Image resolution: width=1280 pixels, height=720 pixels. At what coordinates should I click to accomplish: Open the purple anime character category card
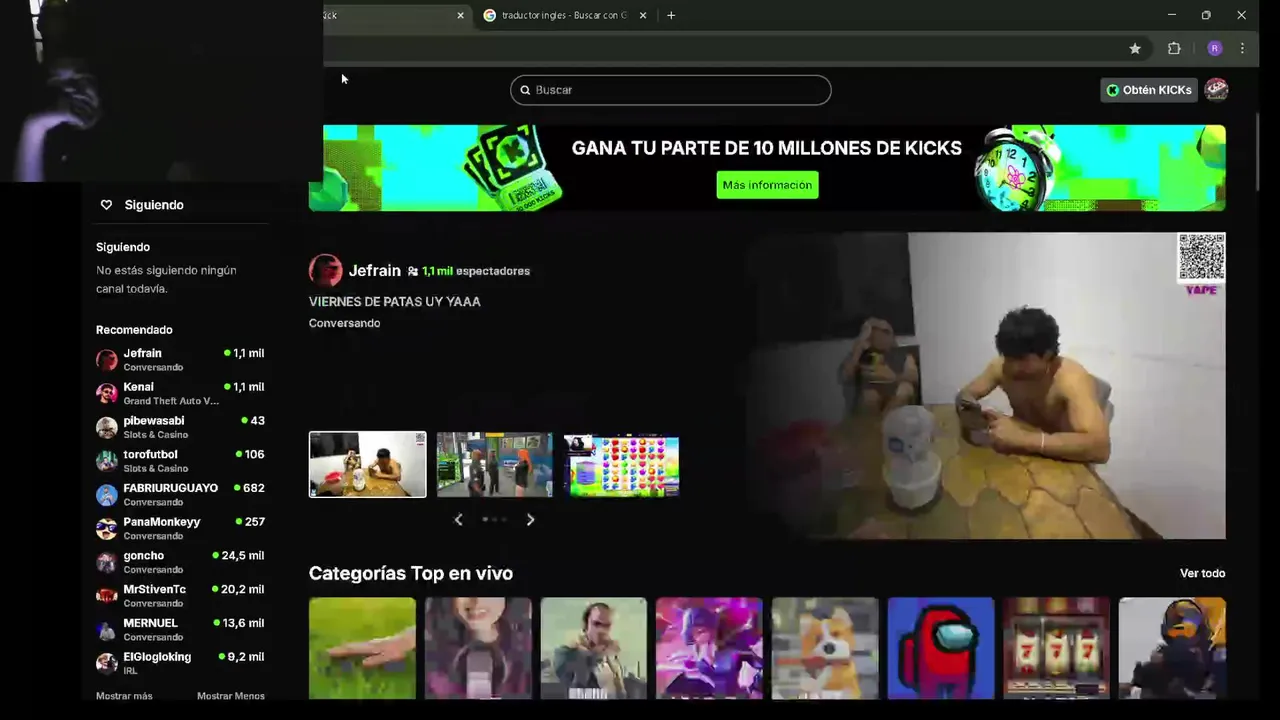(x=709, y=648)
